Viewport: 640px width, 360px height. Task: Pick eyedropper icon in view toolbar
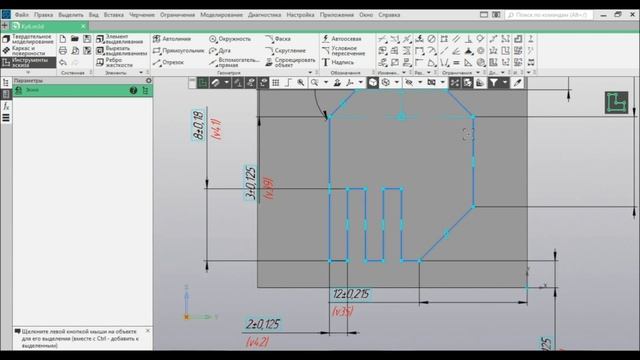point(518,83)
